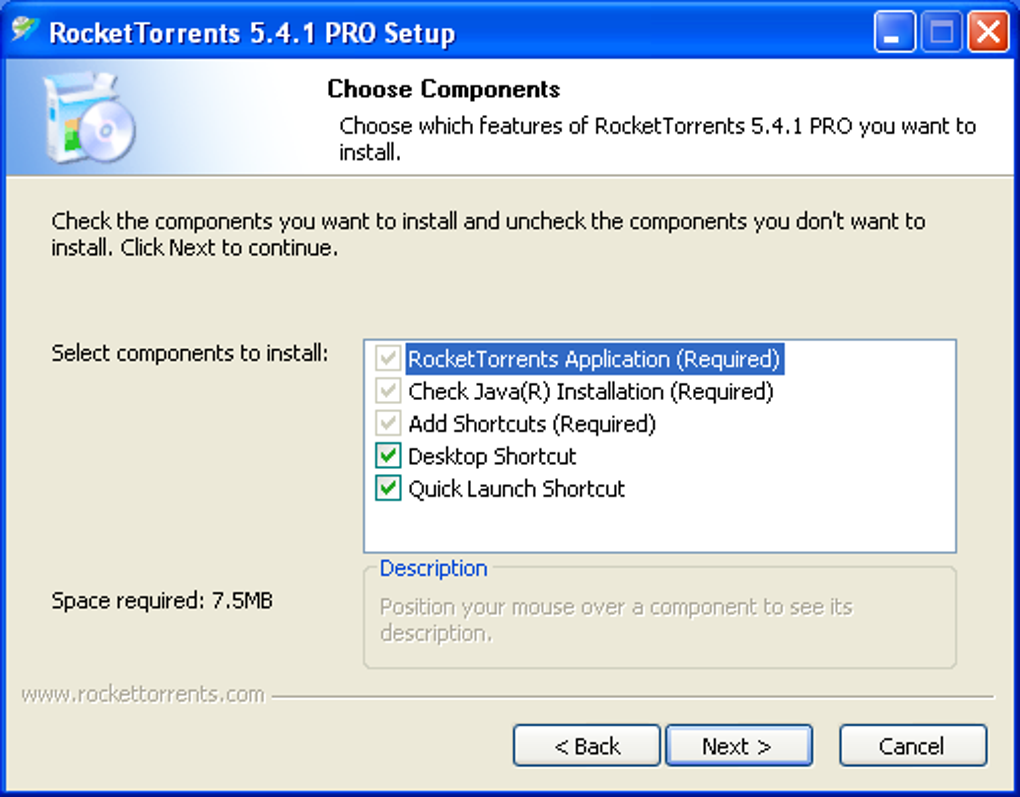Click the RocketTorrents icon in the title bar
1020x797 pixels.
25,31
